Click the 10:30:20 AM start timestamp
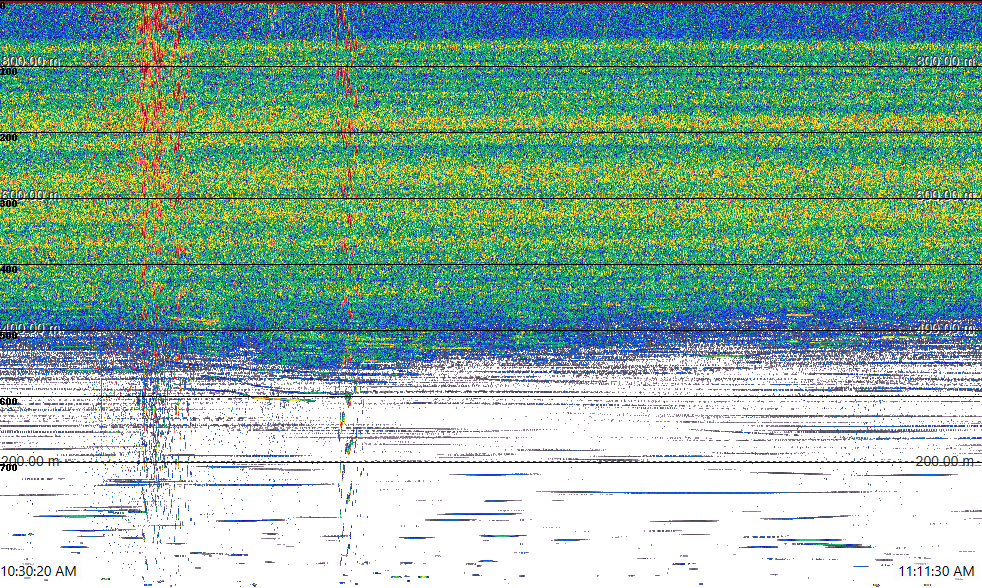The image size is (982, 588). [38, 571]
